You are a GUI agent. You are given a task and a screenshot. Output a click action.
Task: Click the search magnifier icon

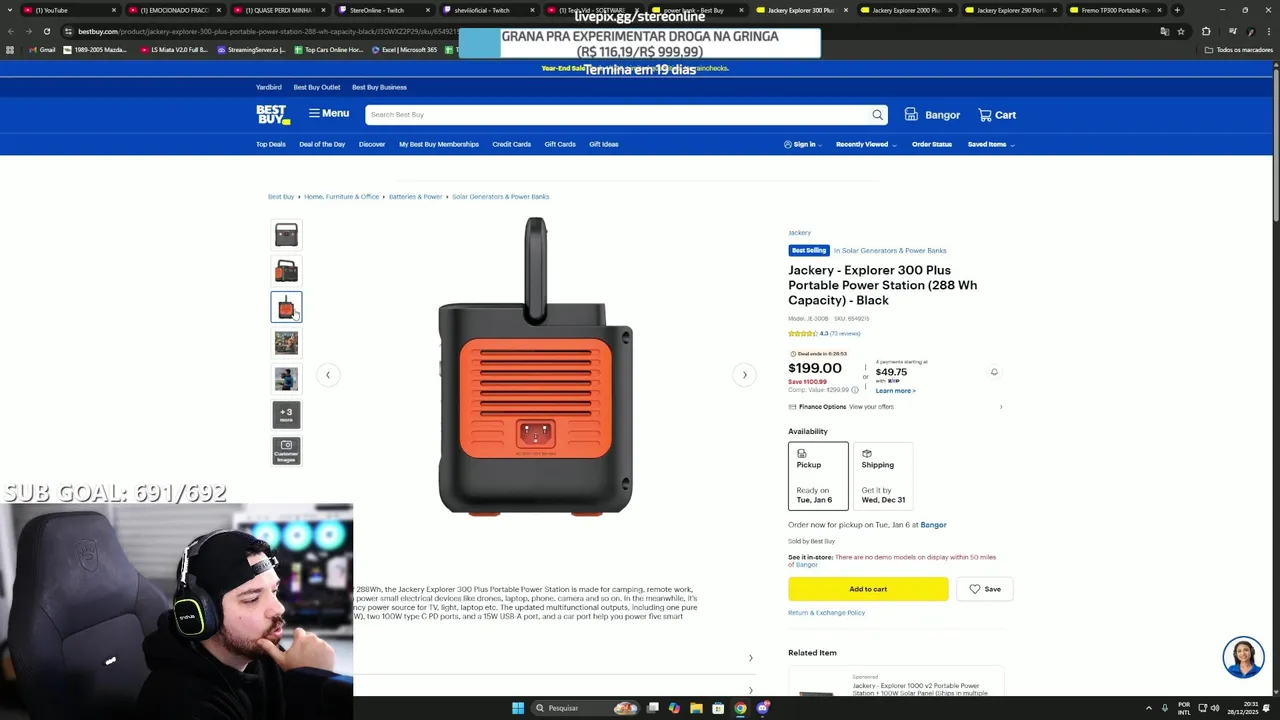(877, 115)
